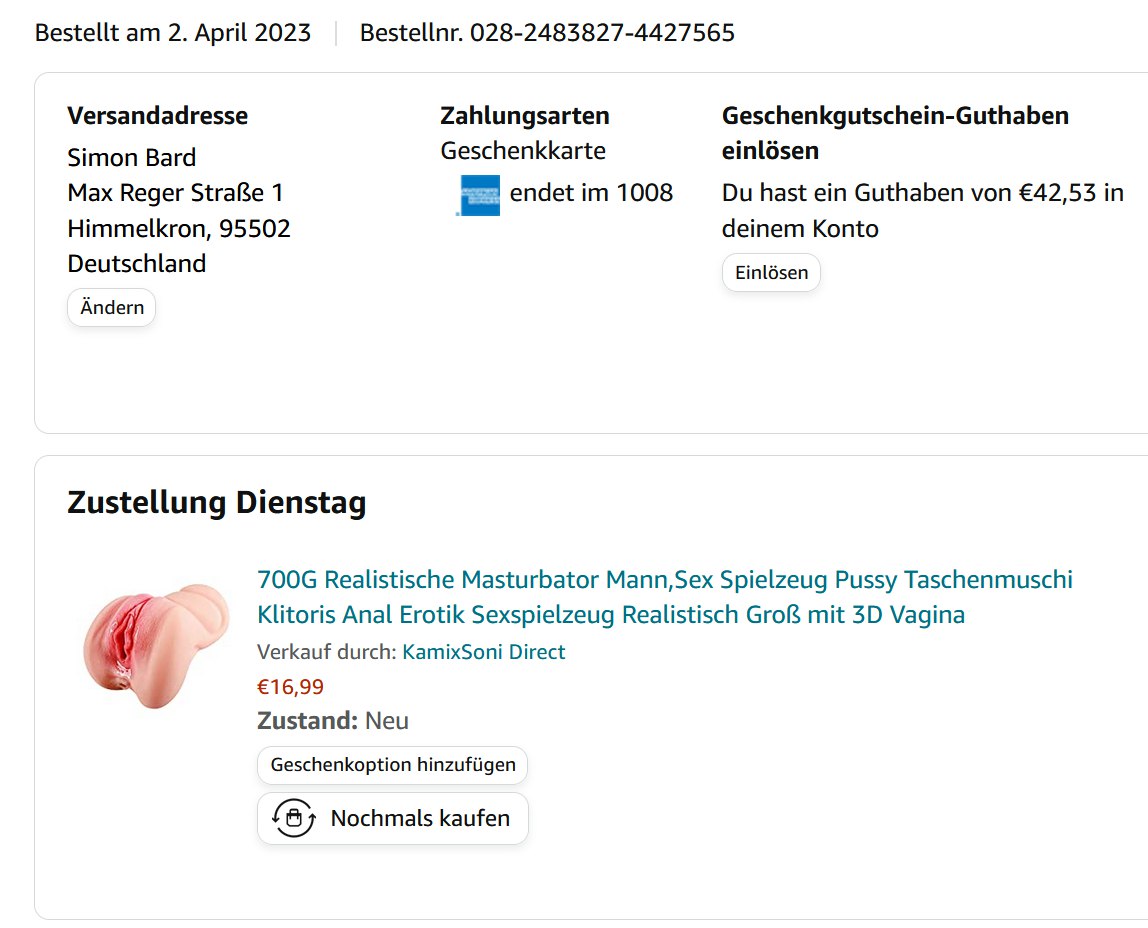Click the circular arrows buy-again icon
The width and height of the screenshot is (1148, 928).
coord(294,819)
